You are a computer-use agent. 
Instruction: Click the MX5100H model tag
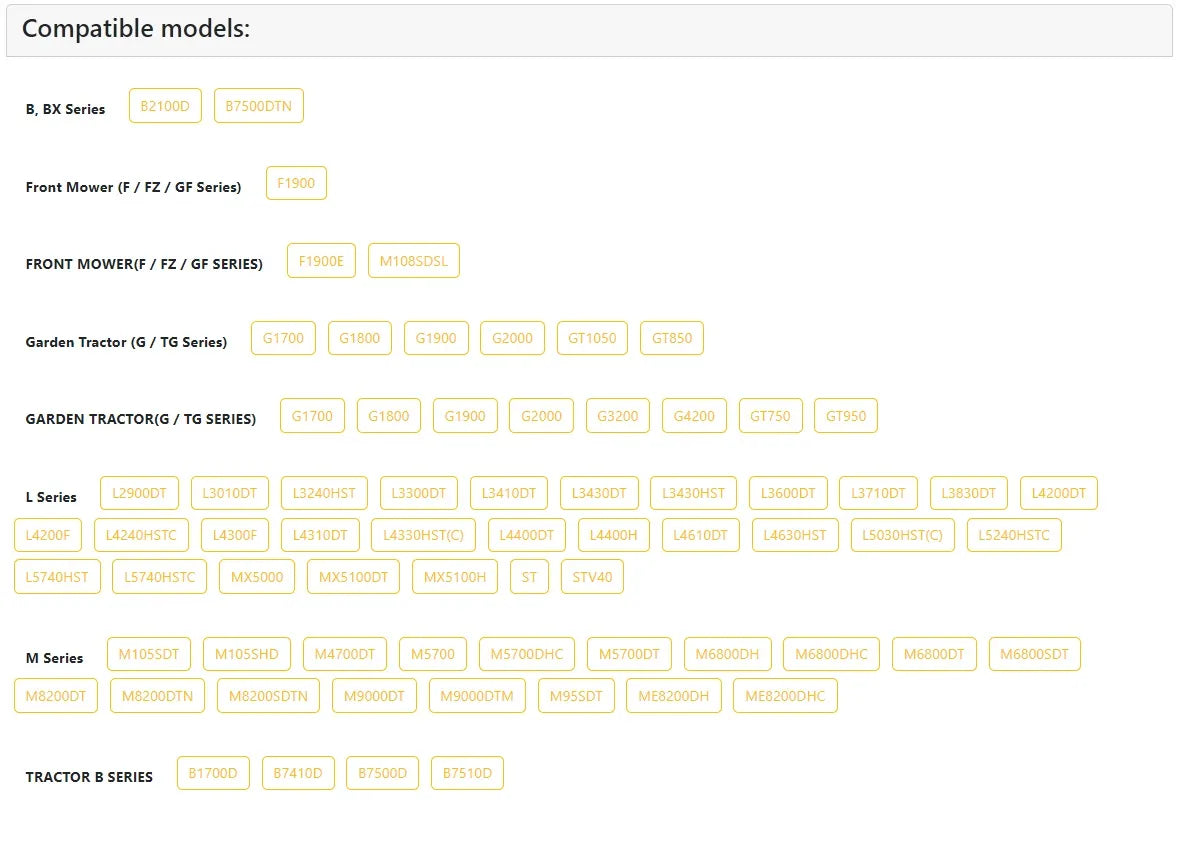pos(455,577)
